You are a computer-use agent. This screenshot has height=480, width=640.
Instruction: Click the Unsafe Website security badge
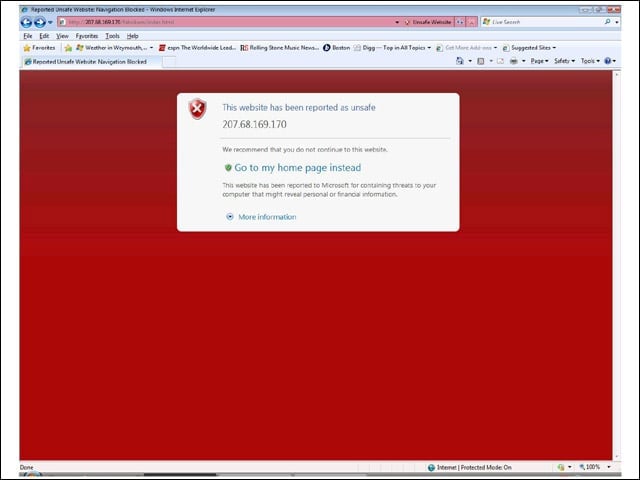427,22
